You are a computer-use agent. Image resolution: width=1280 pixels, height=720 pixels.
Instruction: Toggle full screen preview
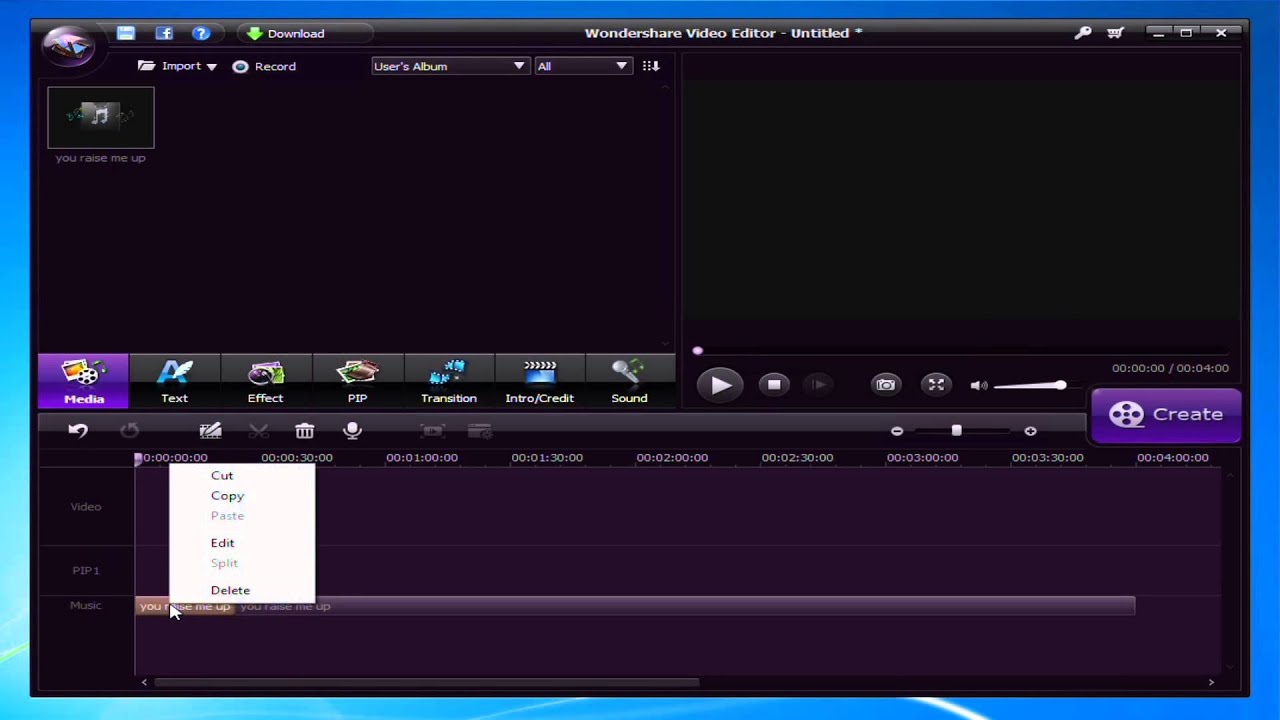936,385
